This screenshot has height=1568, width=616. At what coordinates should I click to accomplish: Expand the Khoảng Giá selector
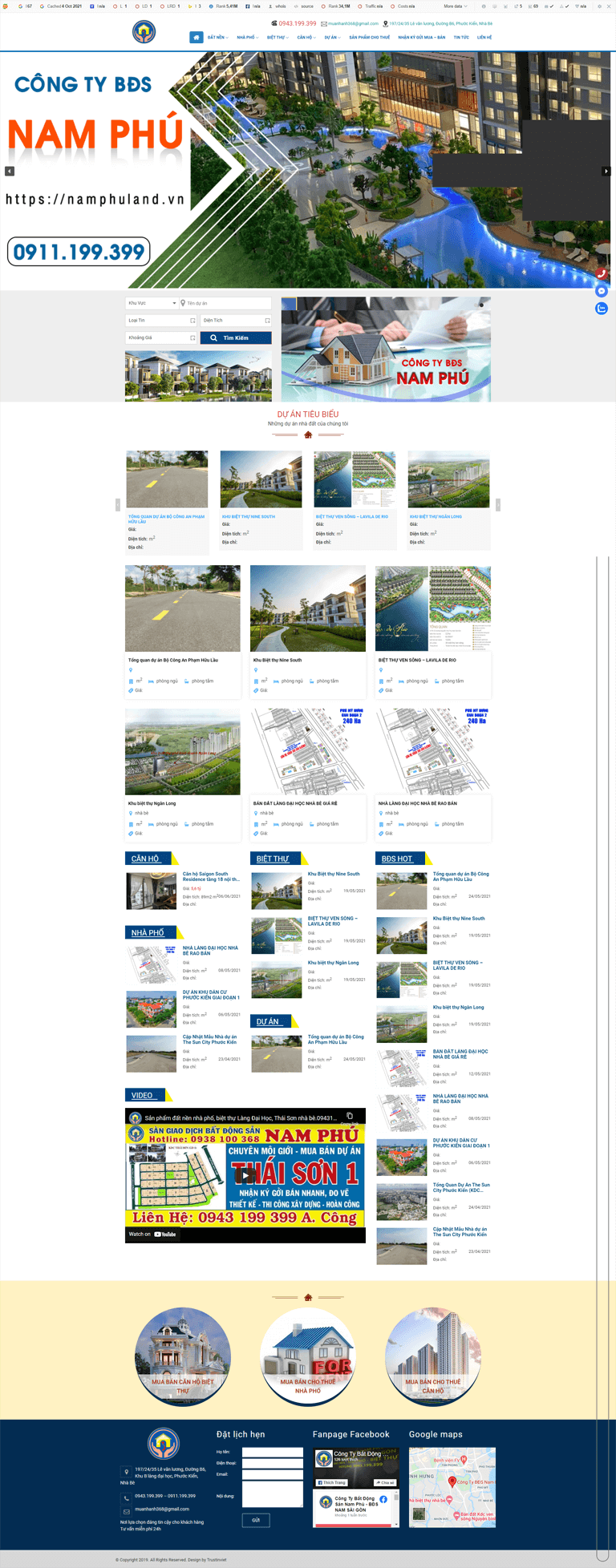click(x=161, y=337)
